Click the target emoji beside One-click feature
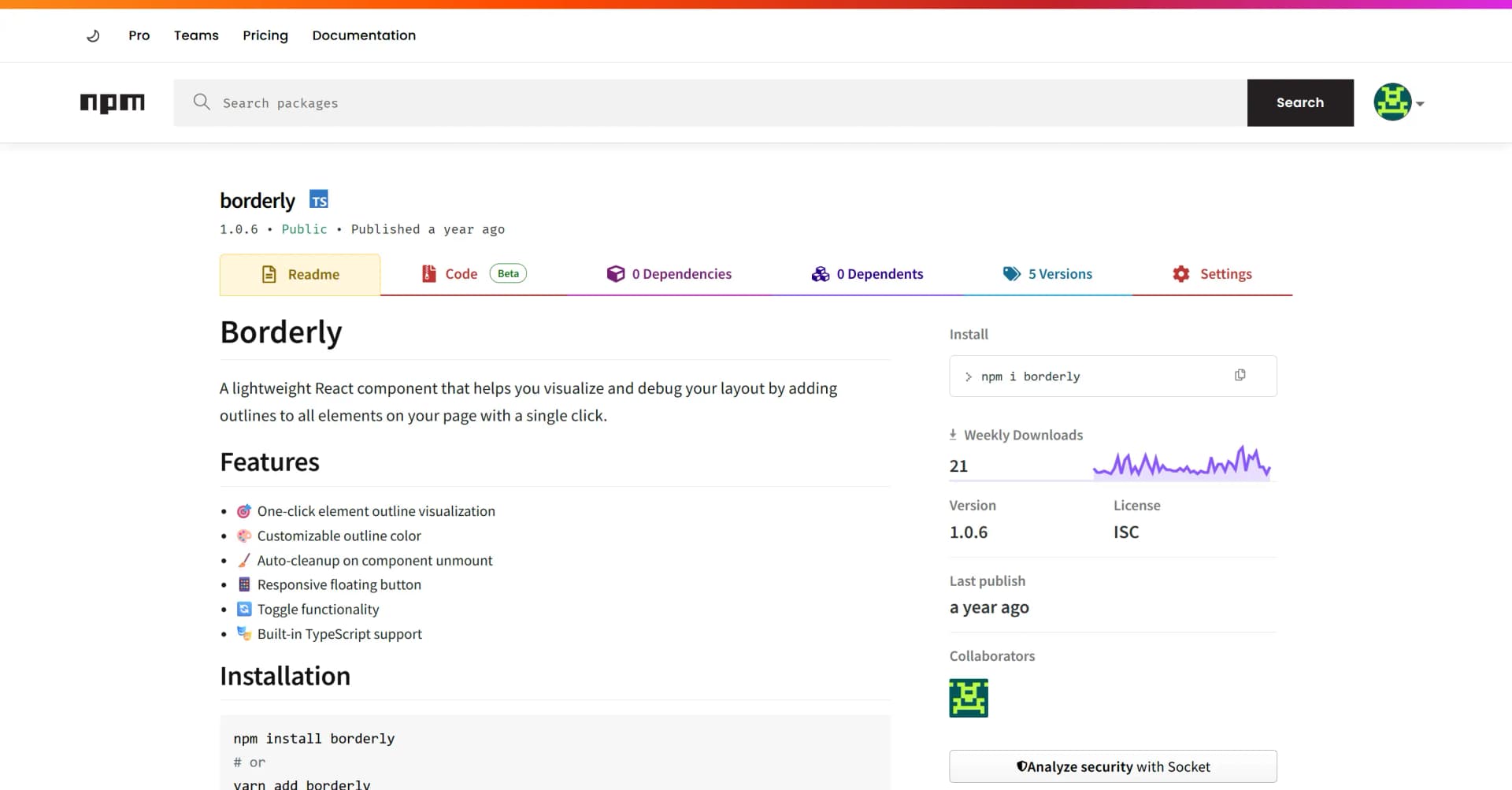This screenshot has height=790, width=1512. pos(244,511)
